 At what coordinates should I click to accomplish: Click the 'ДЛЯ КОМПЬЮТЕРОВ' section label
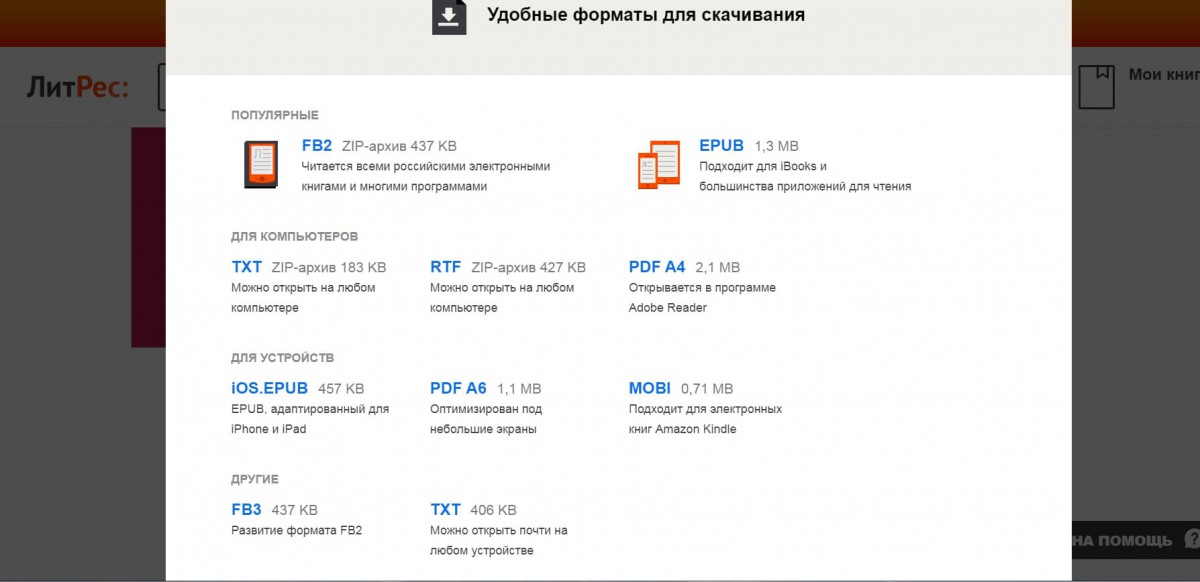click(x=295, y=236)
